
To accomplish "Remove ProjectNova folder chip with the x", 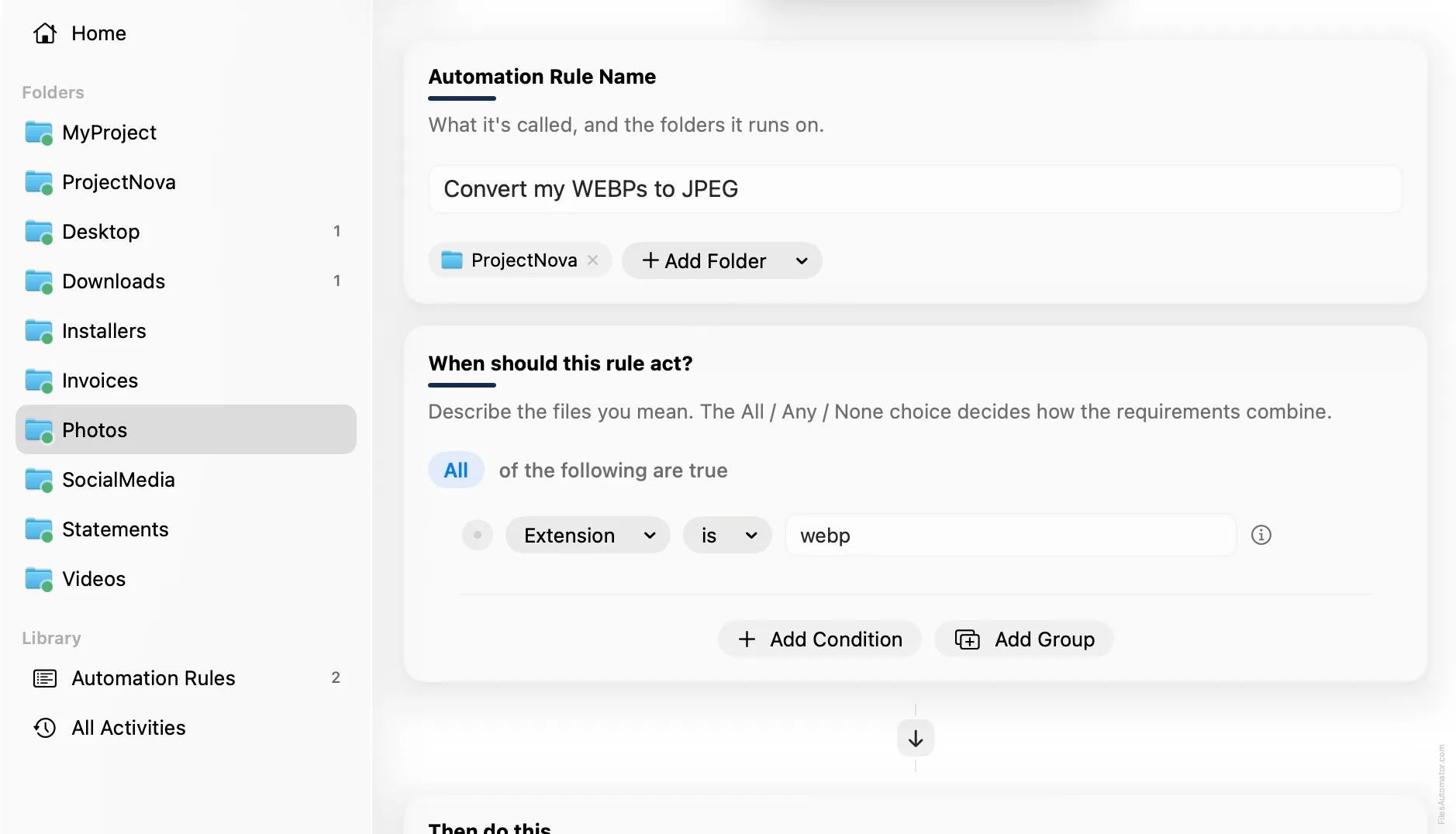I will pos(593,260).
